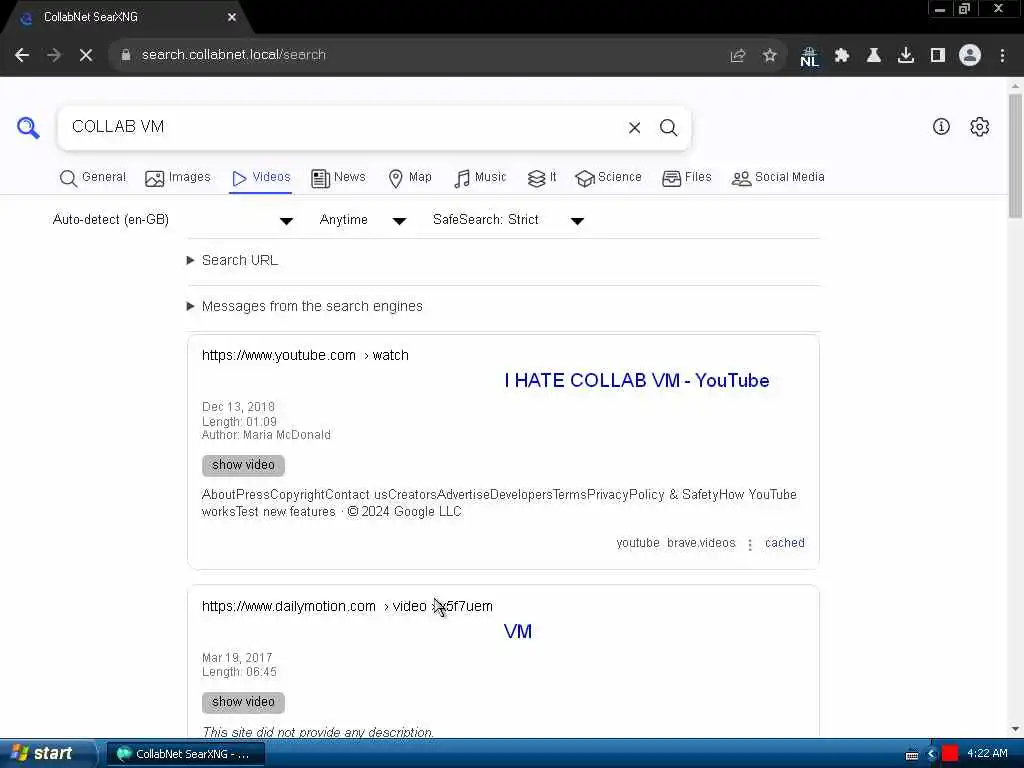The width and height of the screenshot is (1024, 768).
Task: Click the youtube.com watch URL
Action: [305, 355]
